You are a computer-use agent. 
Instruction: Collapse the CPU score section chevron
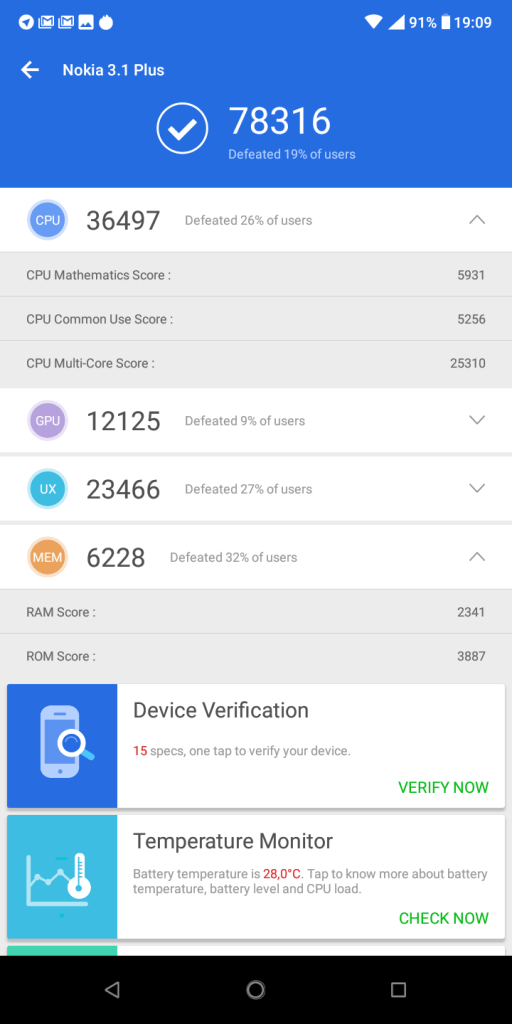pyautogui.click(x=477, y=220)
